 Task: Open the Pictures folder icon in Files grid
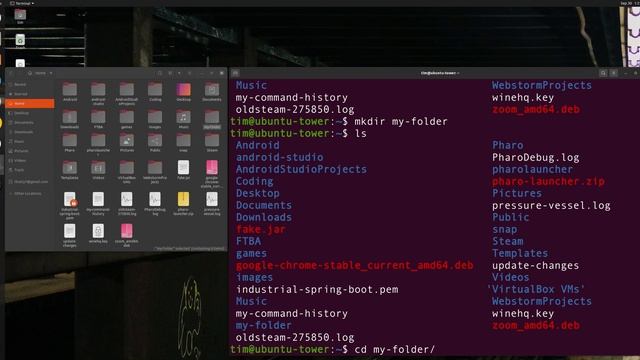[127, 141]
